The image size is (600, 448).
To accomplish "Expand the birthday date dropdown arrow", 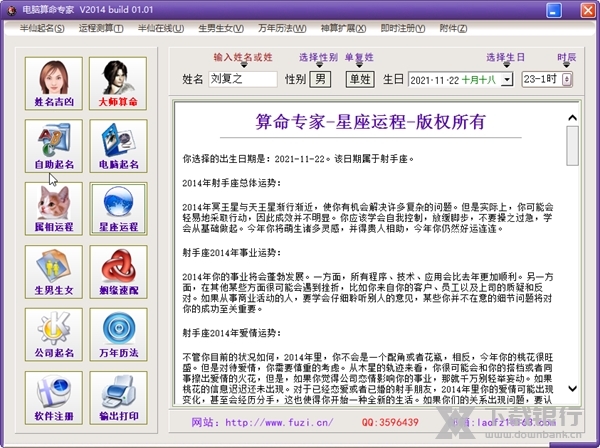I will pyautogui.click(x=507, y=80).
